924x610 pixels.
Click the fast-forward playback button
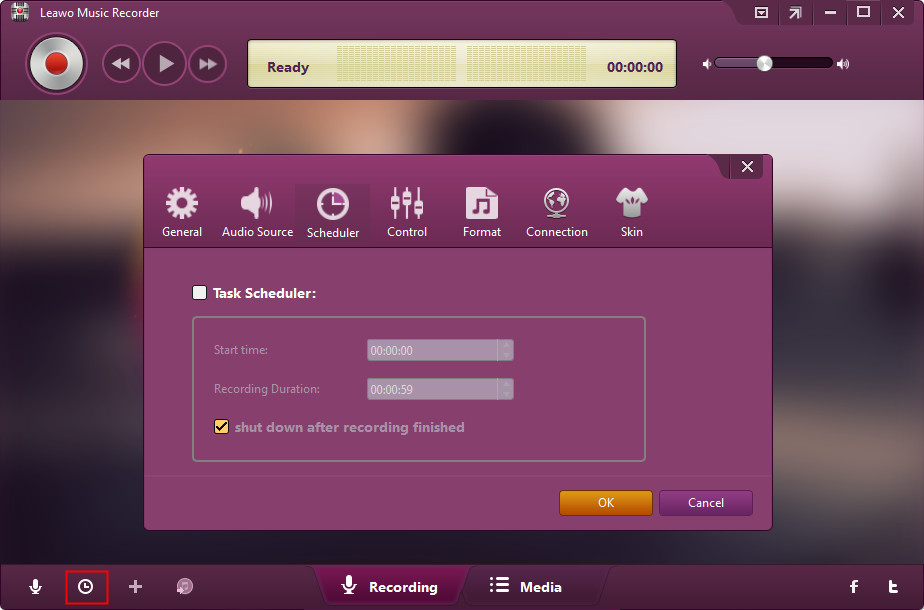tap(207, 64)
